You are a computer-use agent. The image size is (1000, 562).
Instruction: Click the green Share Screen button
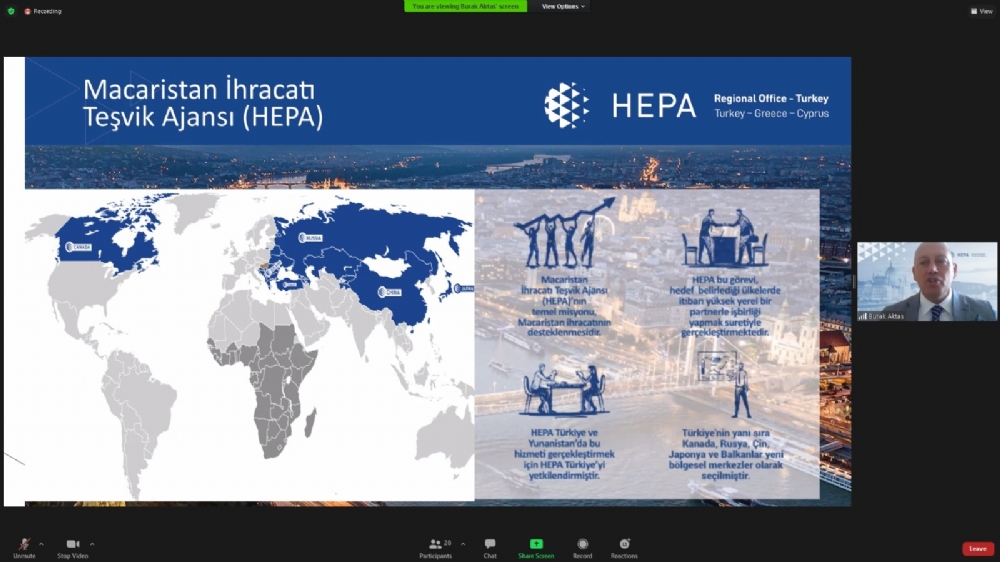tap(536, 547)
